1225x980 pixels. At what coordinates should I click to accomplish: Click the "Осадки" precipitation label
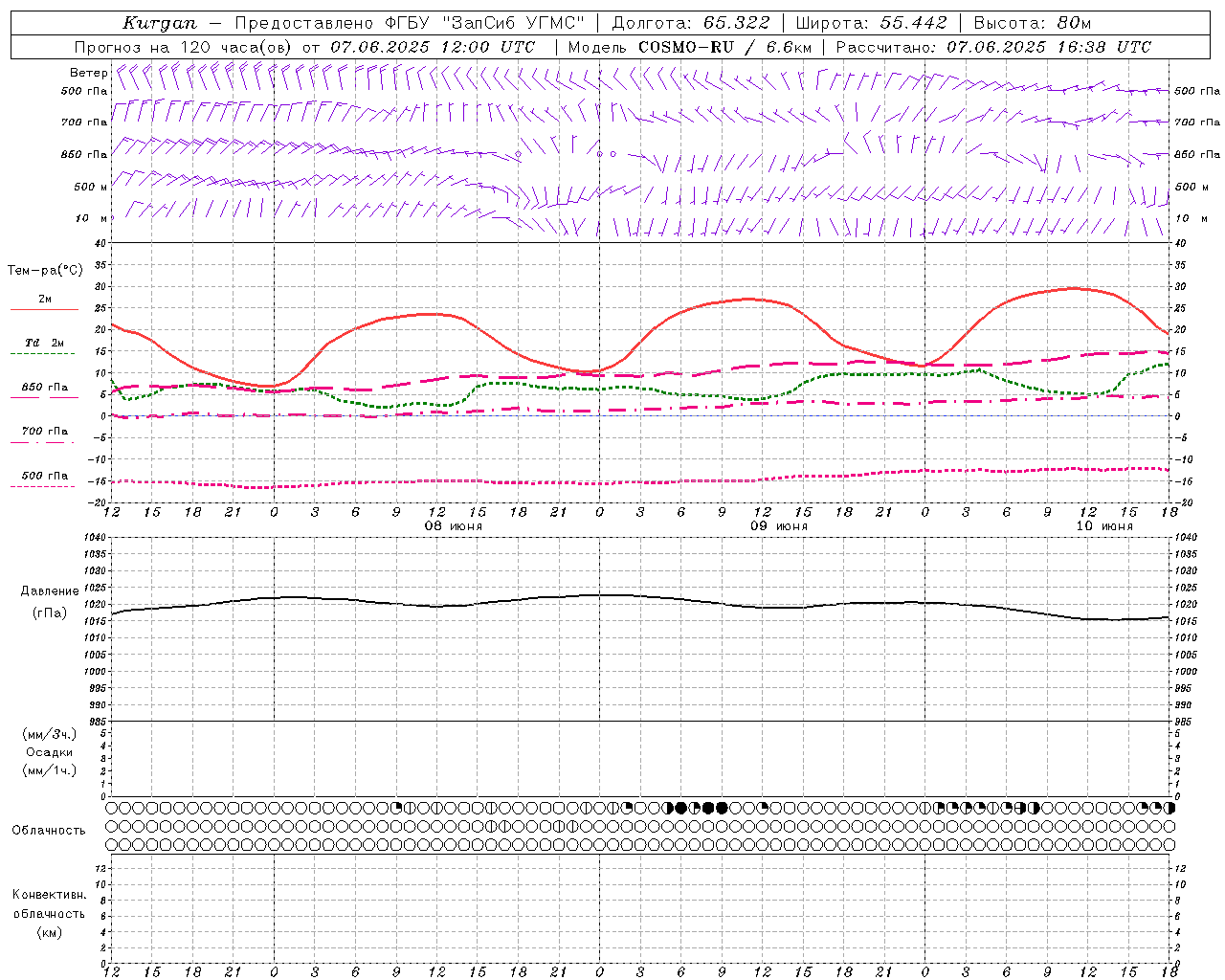pos(49,752)
